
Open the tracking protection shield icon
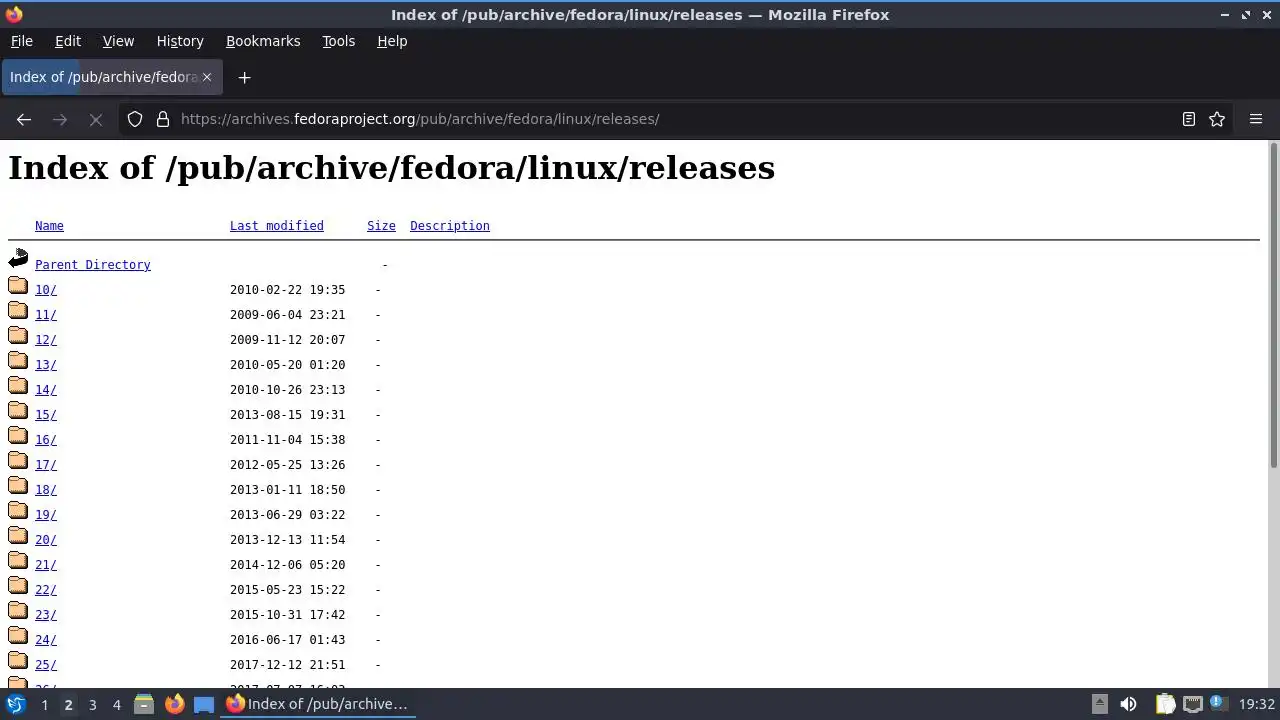pos(135,119)
